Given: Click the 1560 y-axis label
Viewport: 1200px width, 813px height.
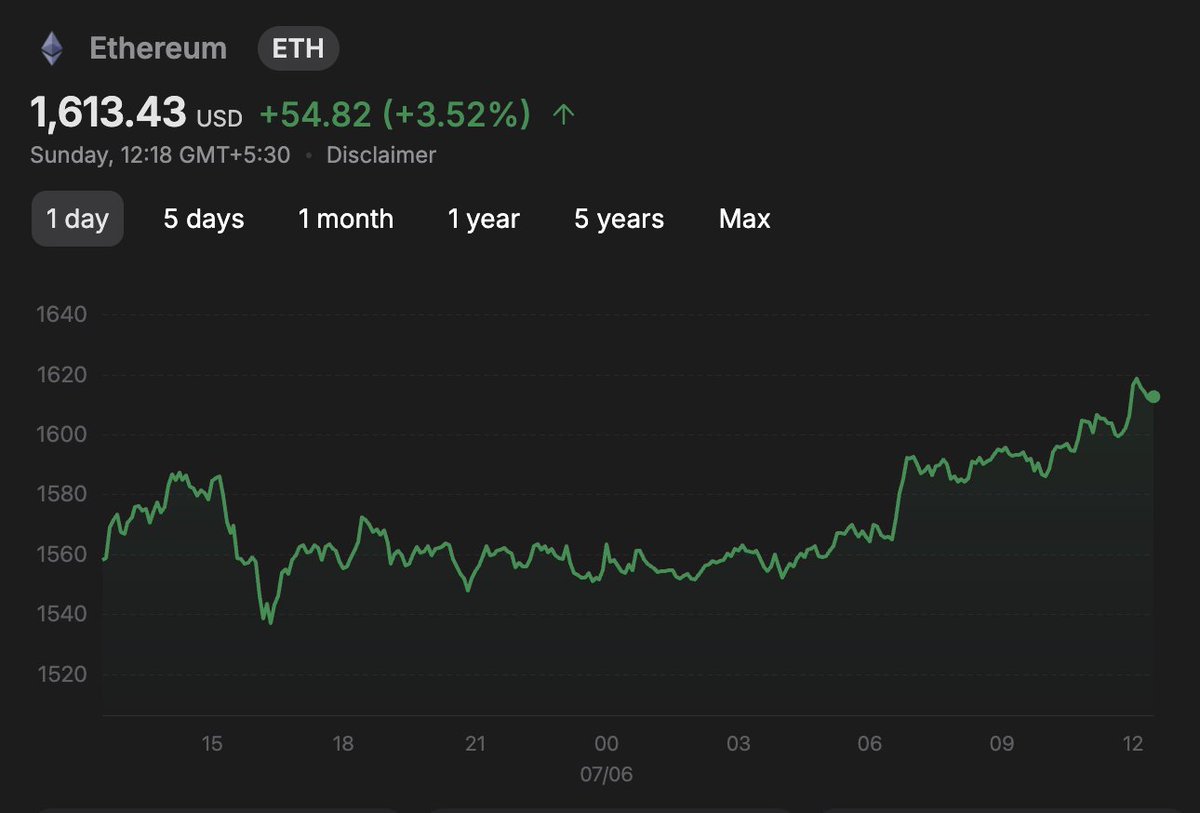Looking at the screenshot, I should point(62,554).
